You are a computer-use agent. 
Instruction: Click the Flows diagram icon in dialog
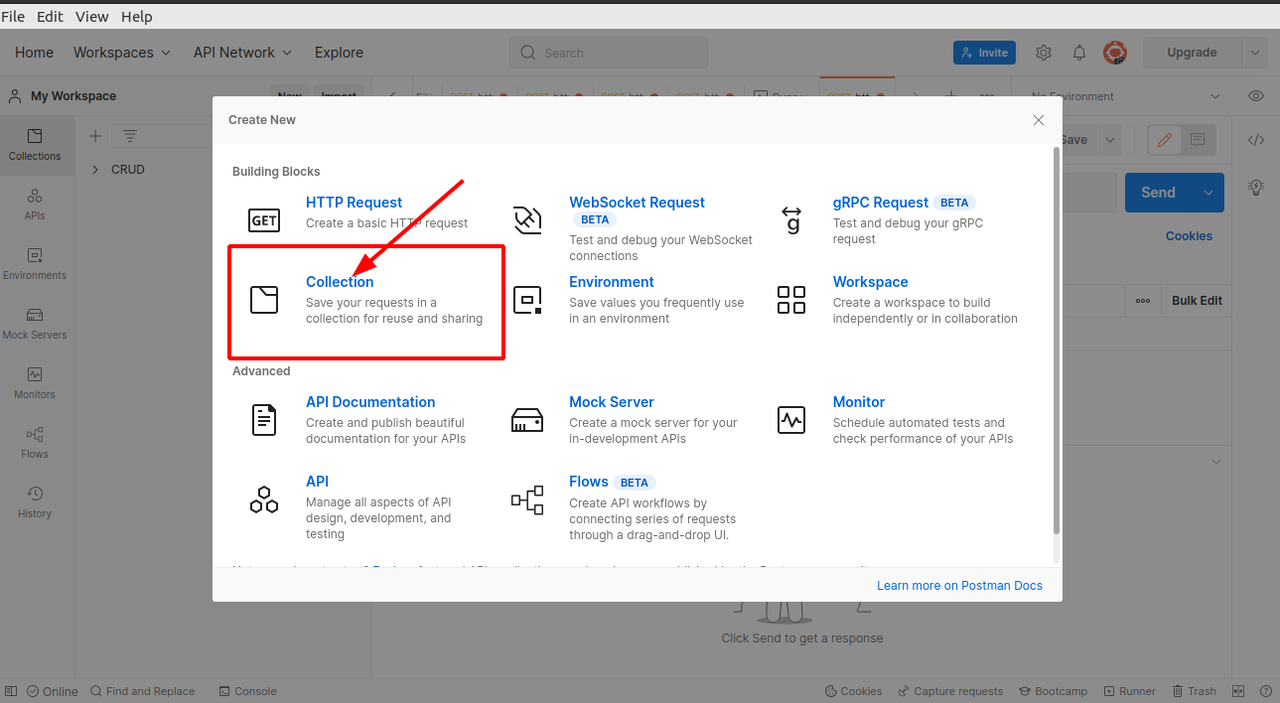click(527, 499)
